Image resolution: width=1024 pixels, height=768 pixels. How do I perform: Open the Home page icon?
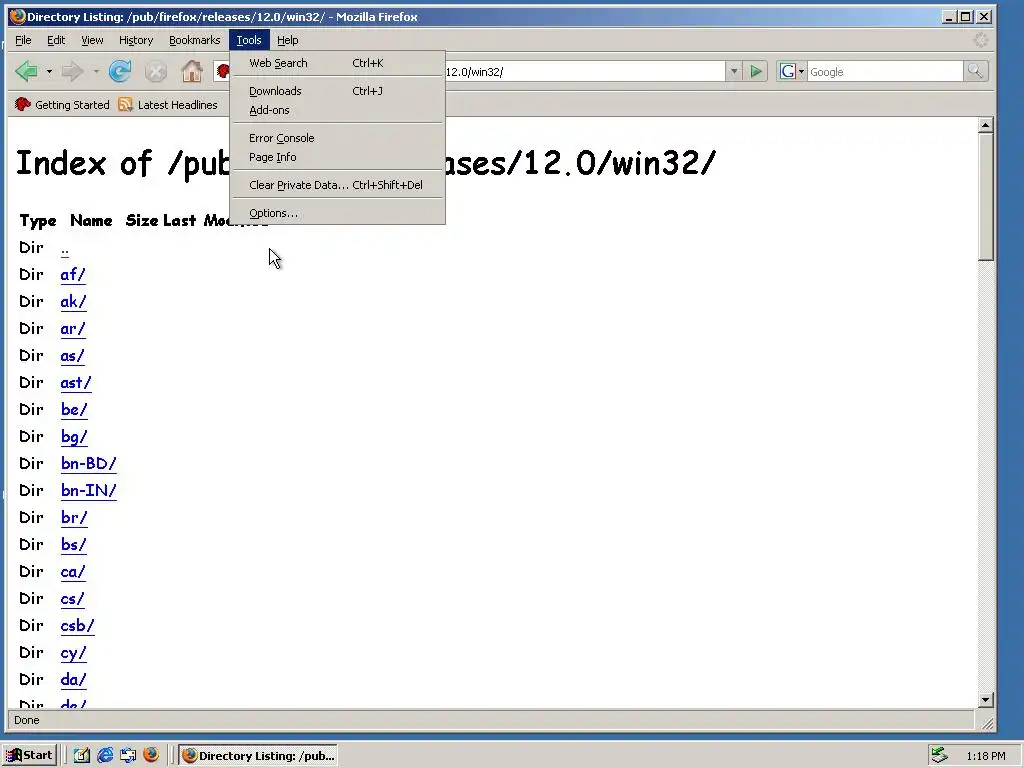(x=191, y=71)
